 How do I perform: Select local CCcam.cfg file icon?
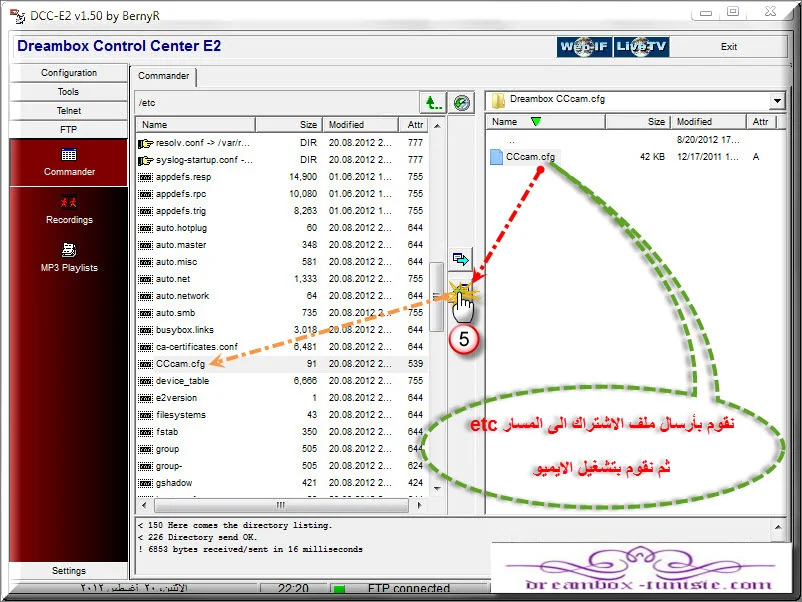pos(497,157)
